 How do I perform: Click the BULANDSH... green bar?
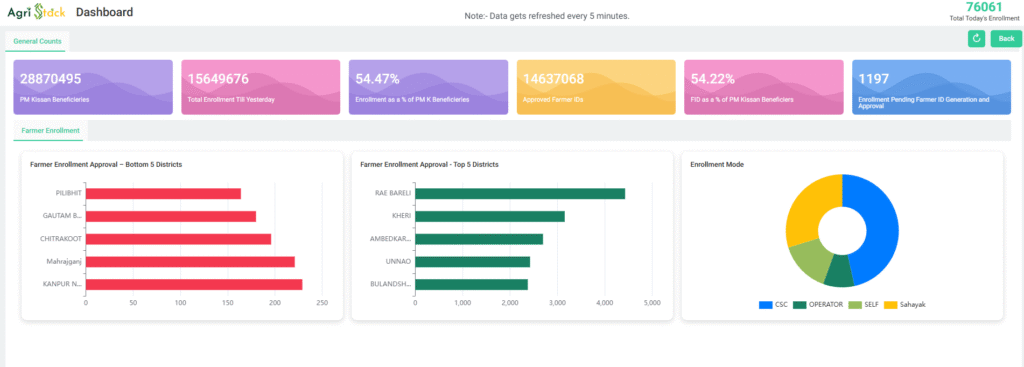[472, 285]
